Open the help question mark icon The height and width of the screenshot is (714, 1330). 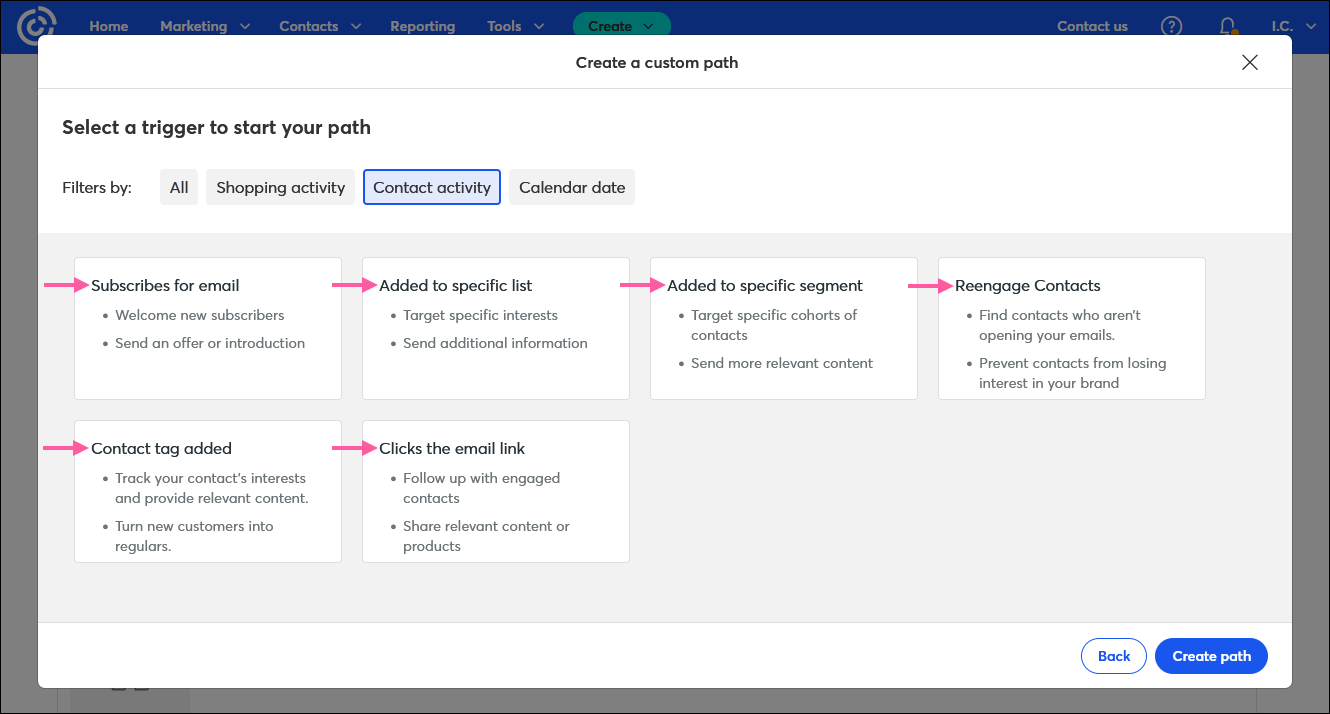point(1171,26)
